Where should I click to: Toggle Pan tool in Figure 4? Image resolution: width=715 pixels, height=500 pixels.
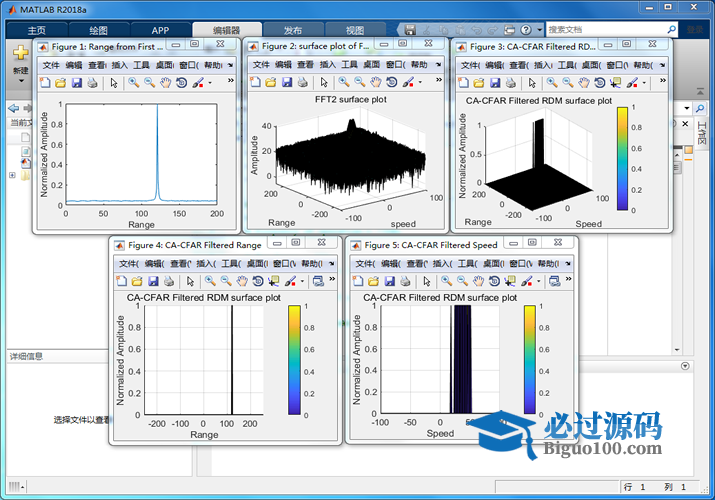coord(242,281)
